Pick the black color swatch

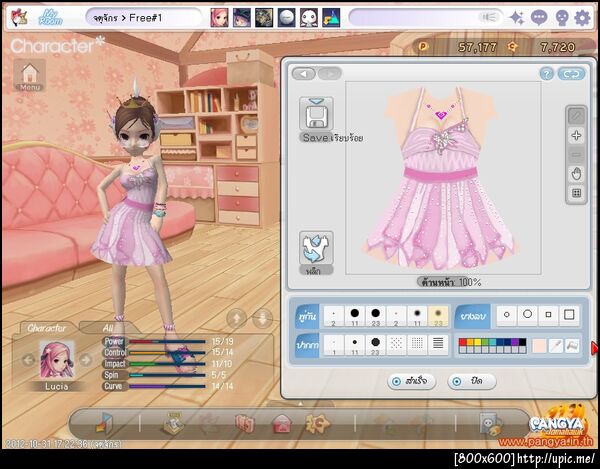pyautogui.click(x=522, y=342)
